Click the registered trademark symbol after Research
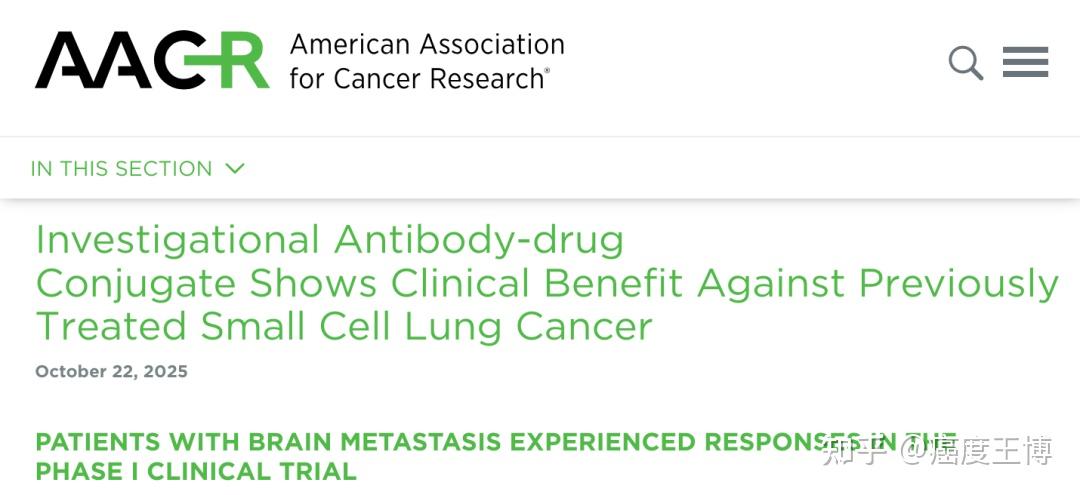This screenshot has width=1080, height=495. click(x=546, y=71)
